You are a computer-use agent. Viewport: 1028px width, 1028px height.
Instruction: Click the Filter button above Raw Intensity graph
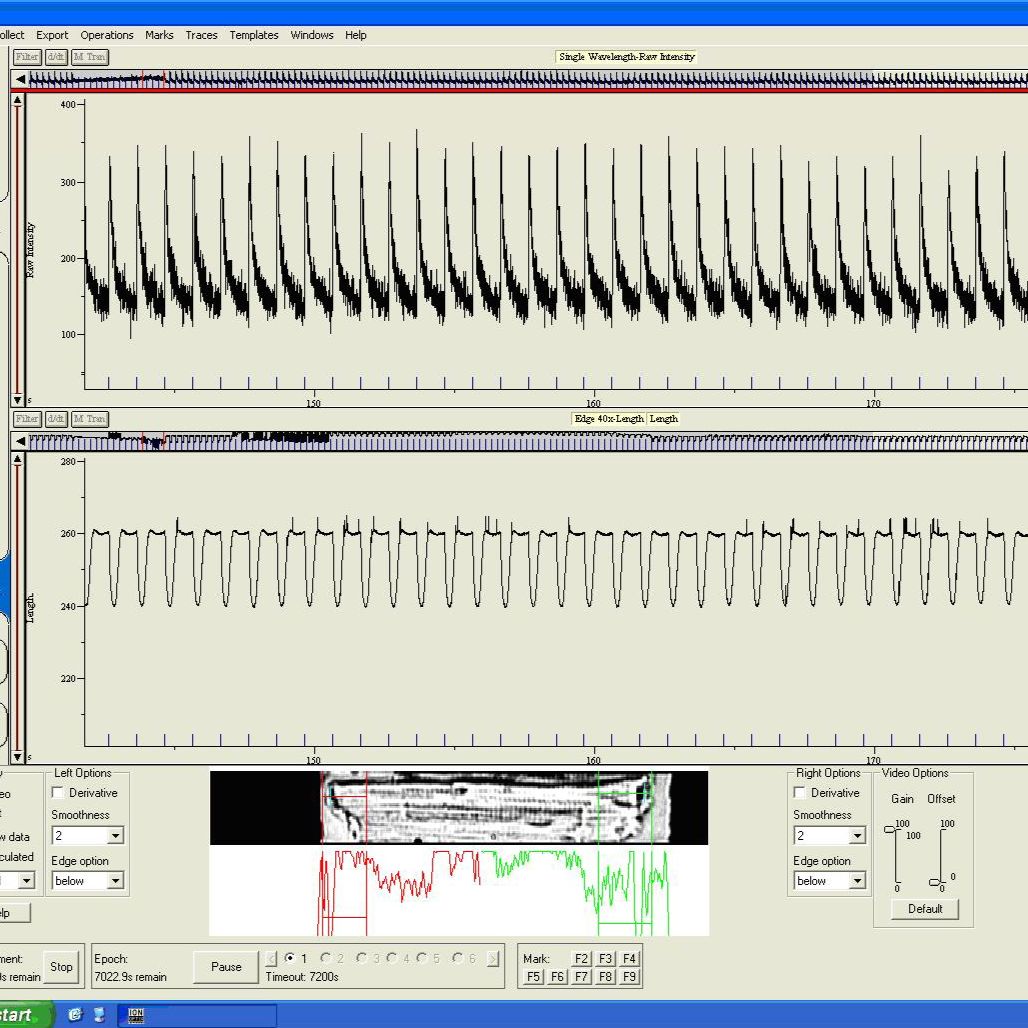click(x=27, y=57)
